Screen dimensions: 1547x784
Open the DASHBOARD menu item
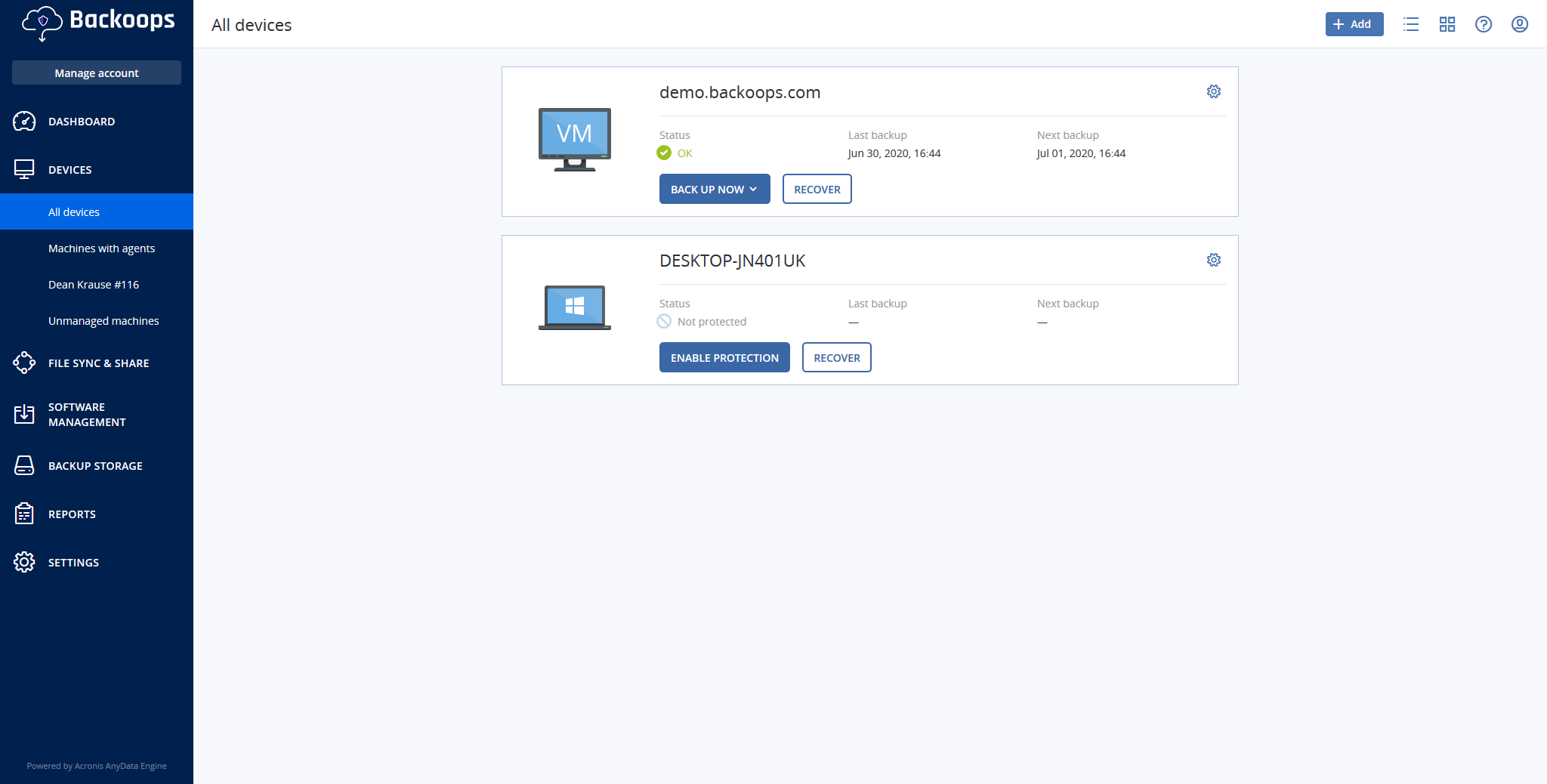[x=97, y=121]
